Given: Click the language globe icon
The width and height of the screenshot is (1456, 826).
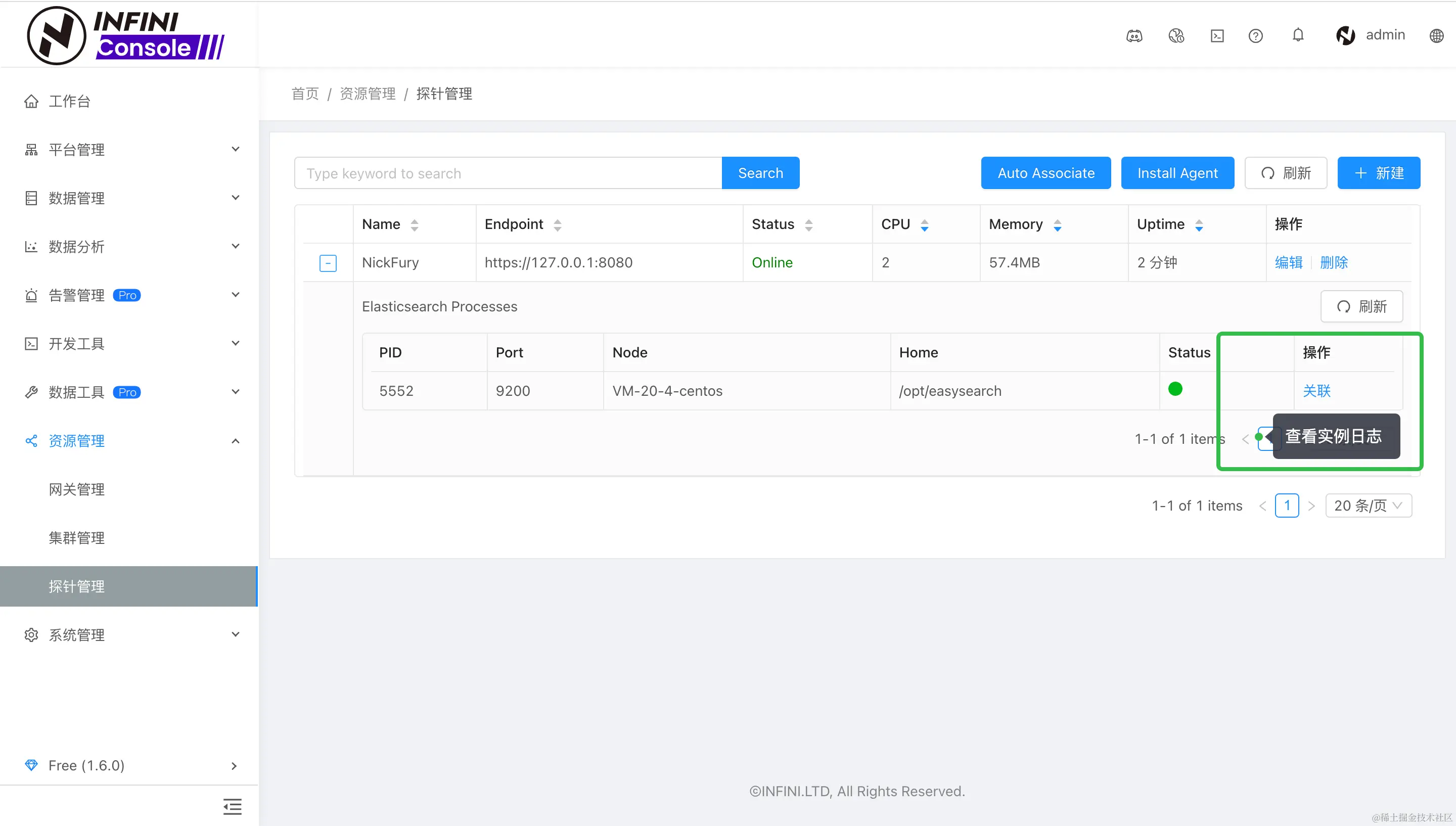Looking at the screenshot, I should click(1436, 36).
